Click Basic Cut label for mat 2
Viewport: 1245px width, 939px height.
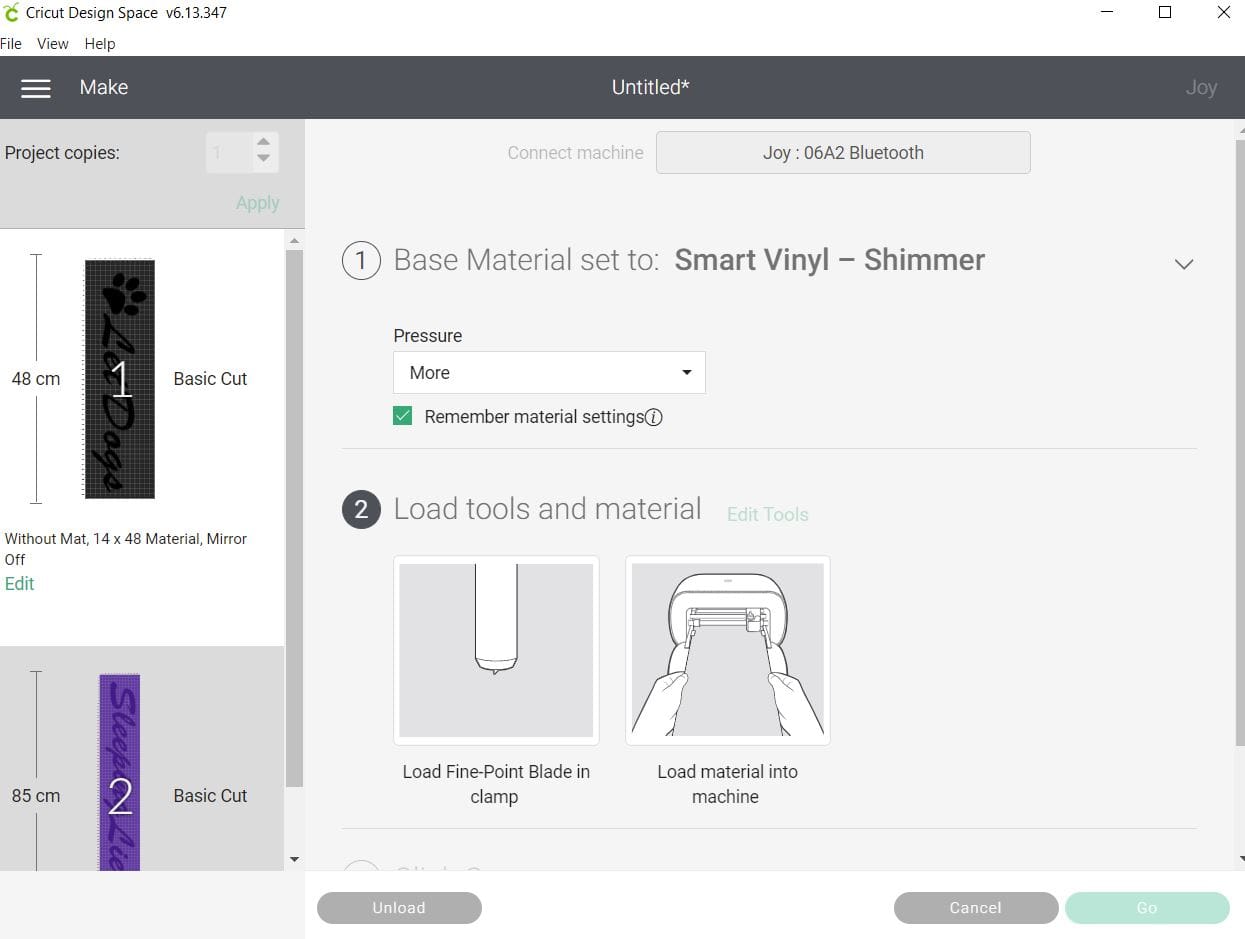(210, 796)
